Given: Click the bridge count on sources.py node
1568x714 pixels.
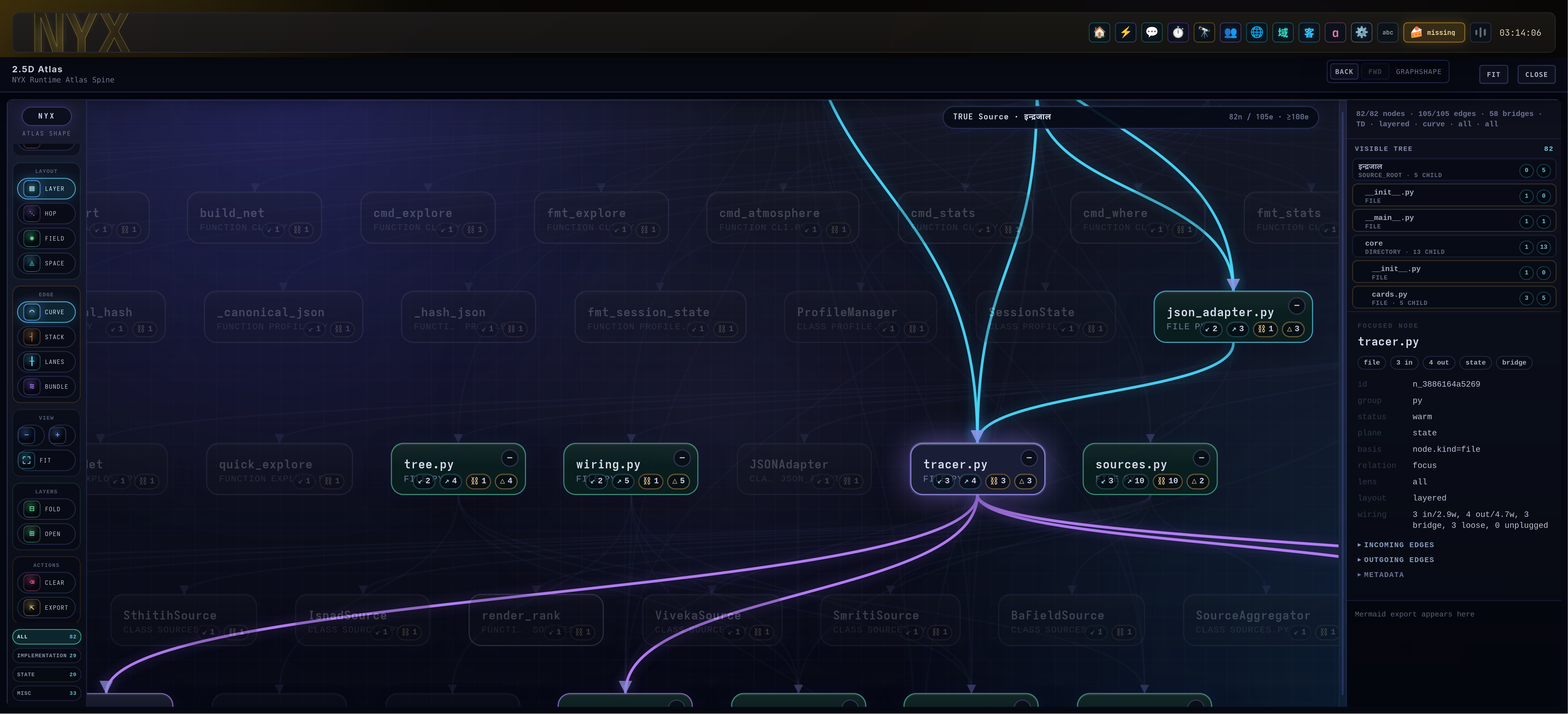Looking at the screenshot, I should tap(1167, 481).
